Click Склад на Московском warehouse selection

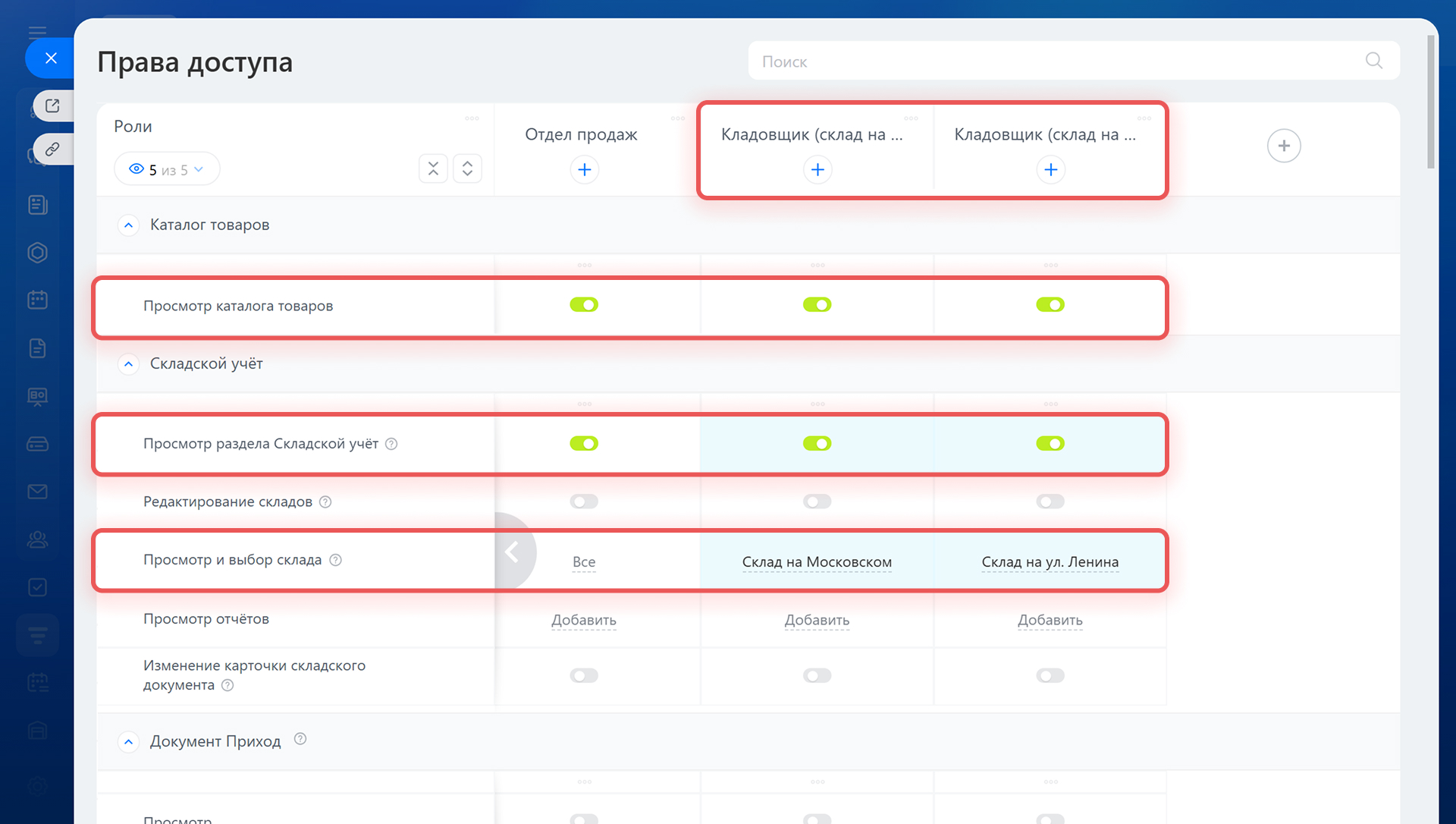(x=817, y=562)
